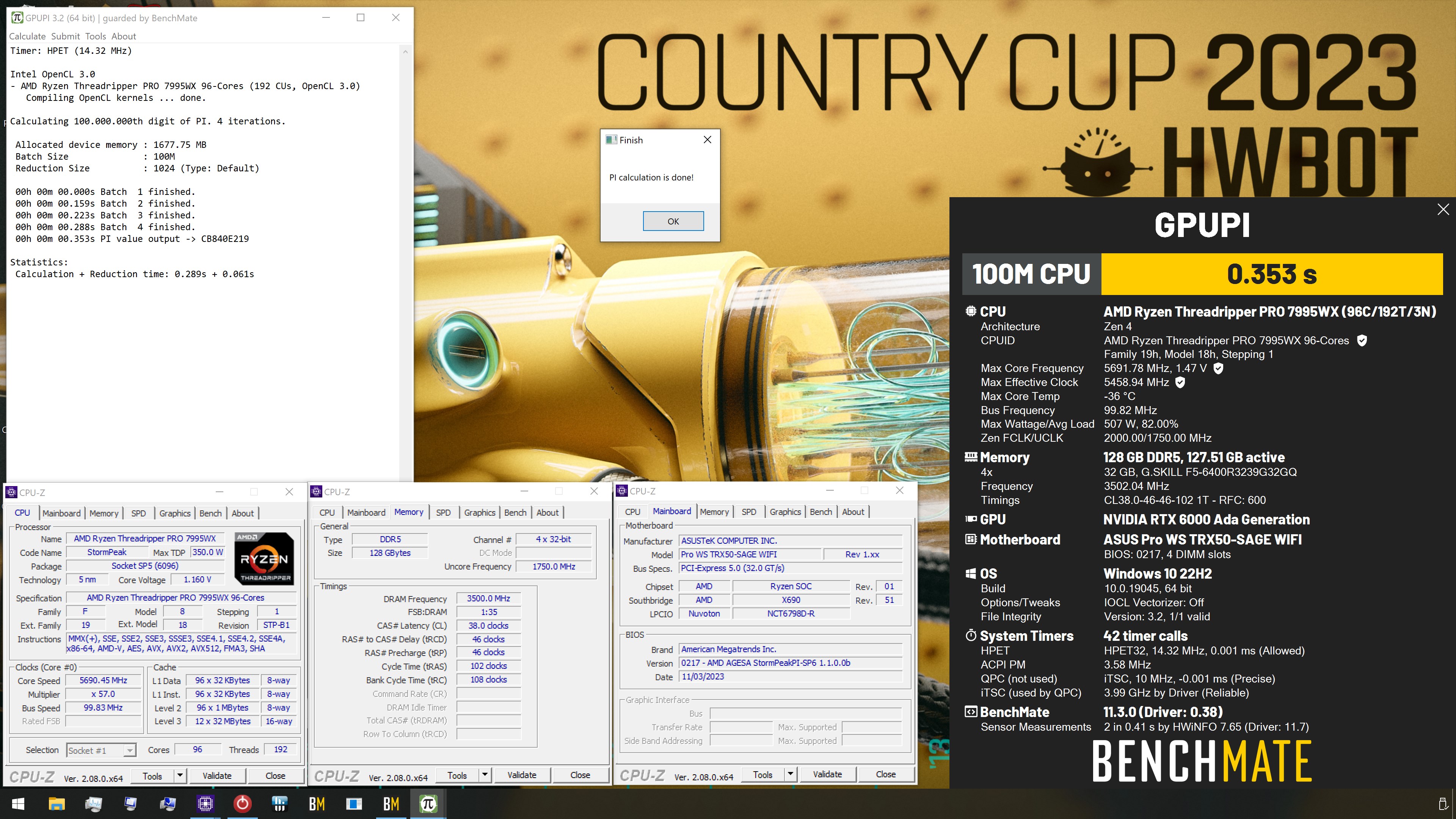Image resolution: width=1456 pixels, height=819 pixels.
Task: Click the GPU card icon in BenchMate panel
Action: point(971,519)
